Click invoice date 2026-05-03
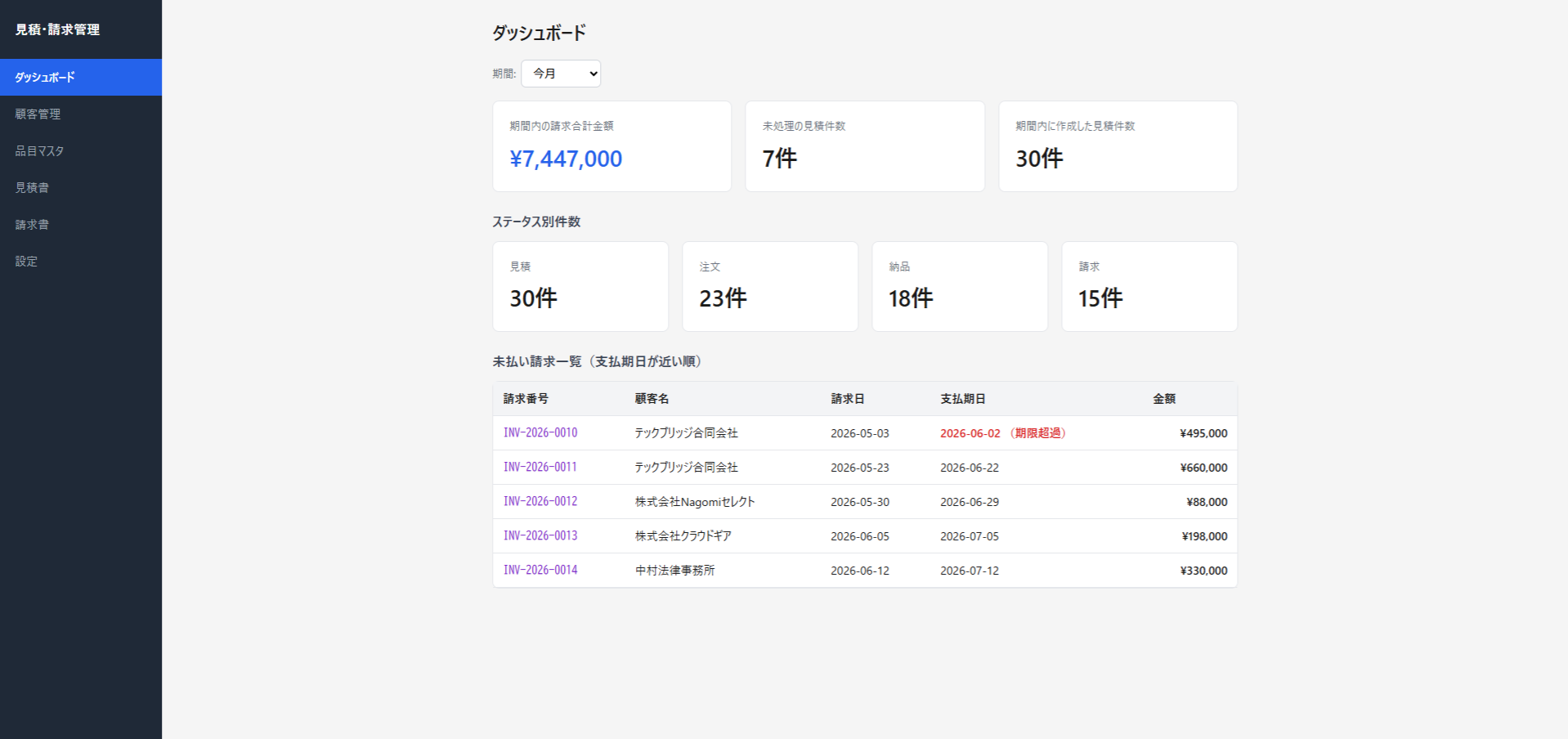The width and height of the screenshot is (1568, 739). [x=860, y=433]
